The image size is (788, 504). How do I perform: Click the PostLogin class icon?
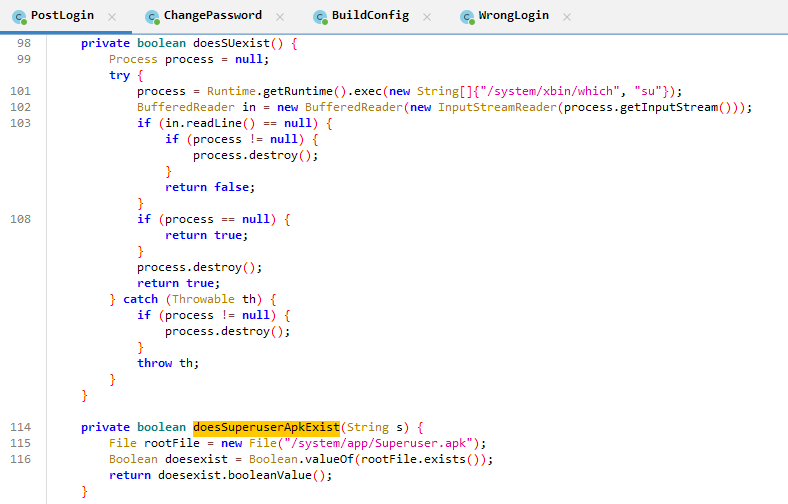click(x=19, y=17)
